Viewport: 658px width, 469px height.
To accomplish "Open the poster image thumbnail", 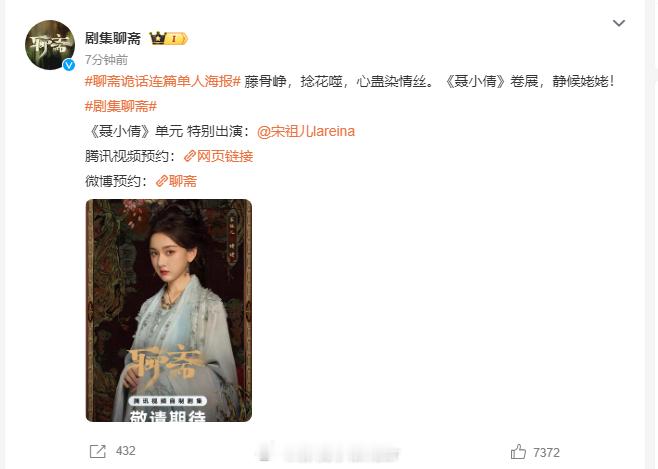I will pos(169,310).
